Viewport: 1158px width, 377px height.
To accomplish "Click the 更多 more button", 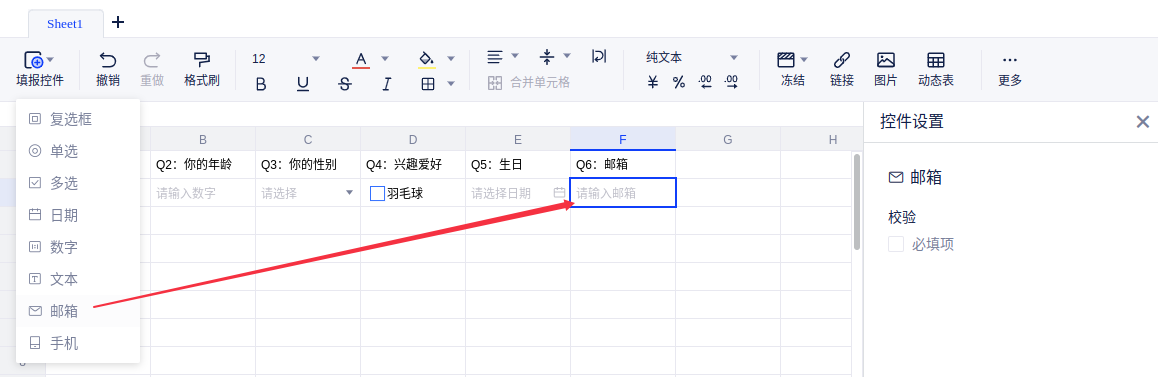I will click(x=1010, y=69).
